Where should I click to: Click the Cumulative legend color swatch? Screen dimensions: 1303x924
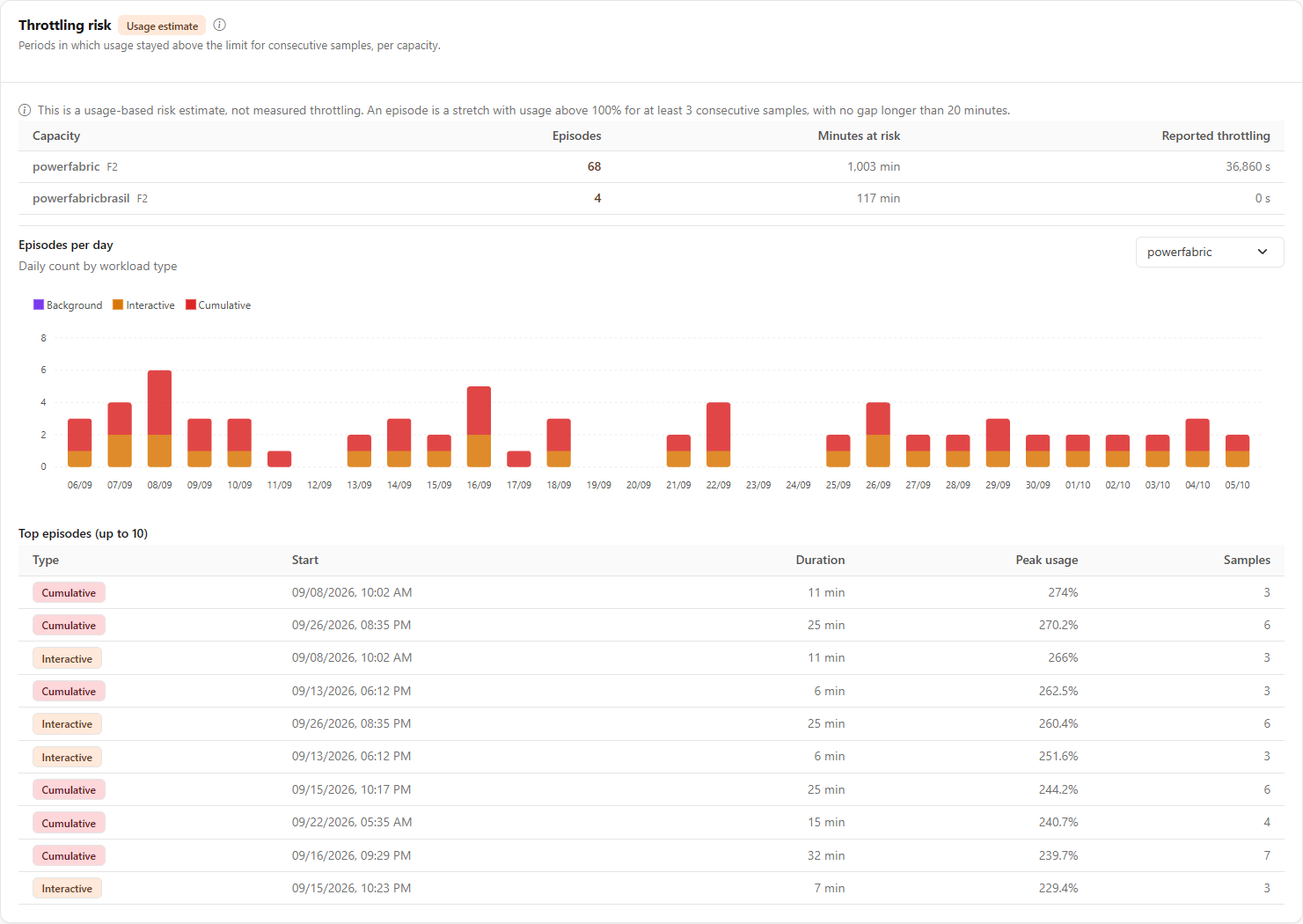191,304
